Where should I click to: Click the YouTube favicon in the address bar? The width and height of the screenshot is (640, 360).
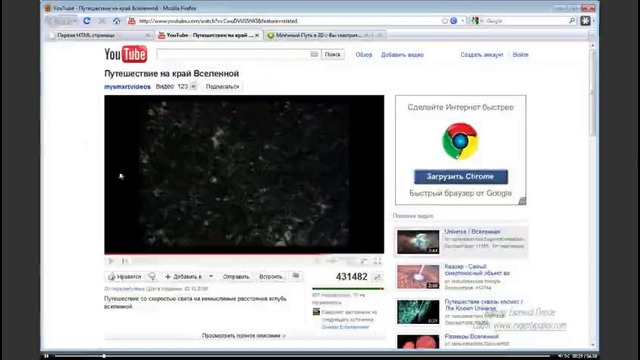pyautogui.click(x=131, y=21)
